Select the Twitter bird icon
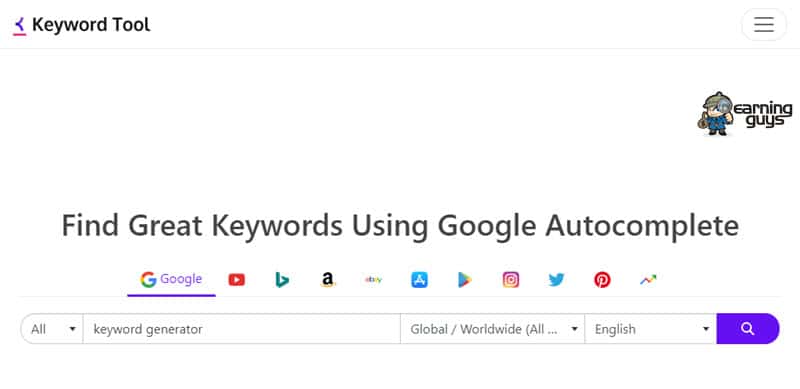This screenshot has height=389, width=800. click(x=557, y=280)
